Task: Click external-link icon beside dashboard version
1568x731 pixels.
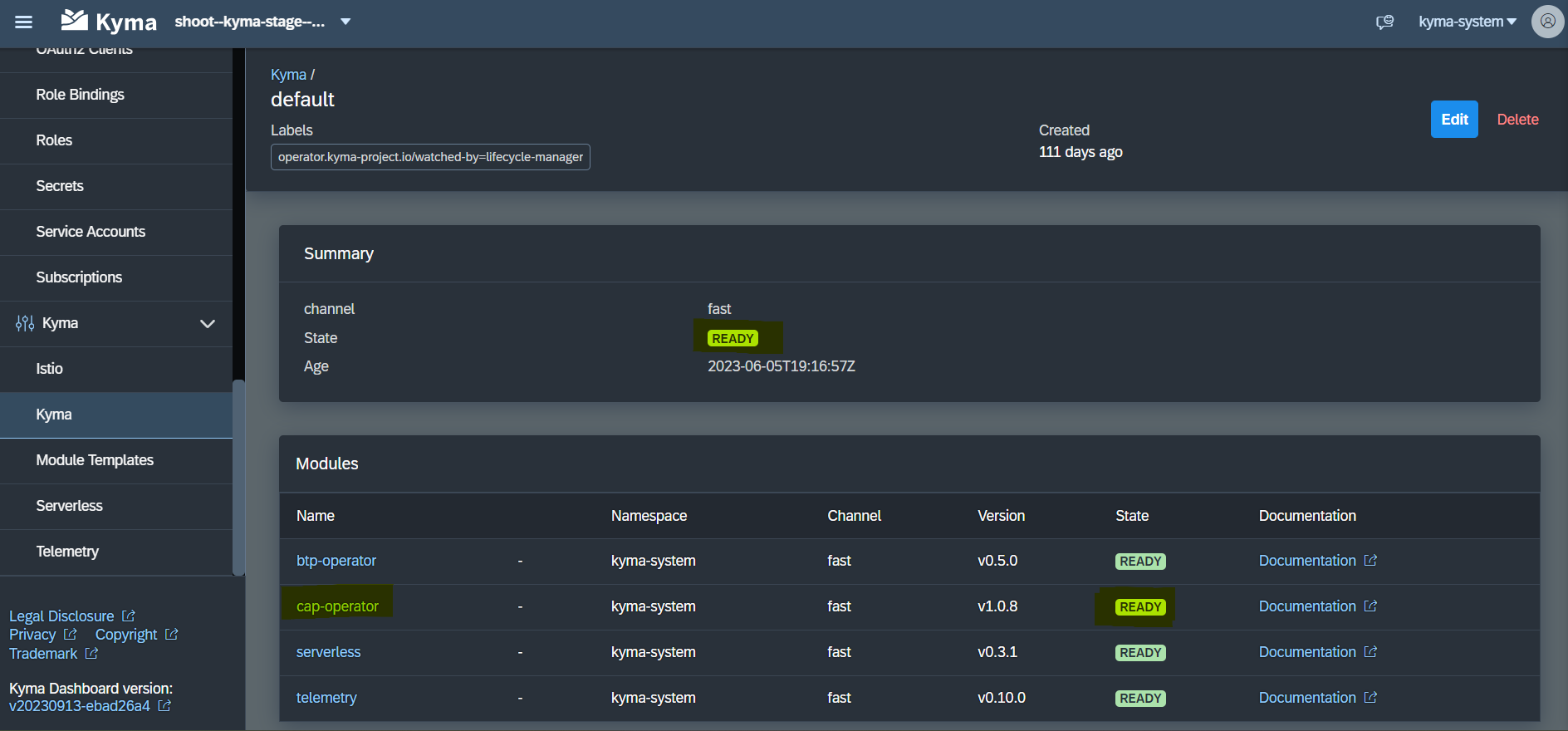Action: (164, 705)
